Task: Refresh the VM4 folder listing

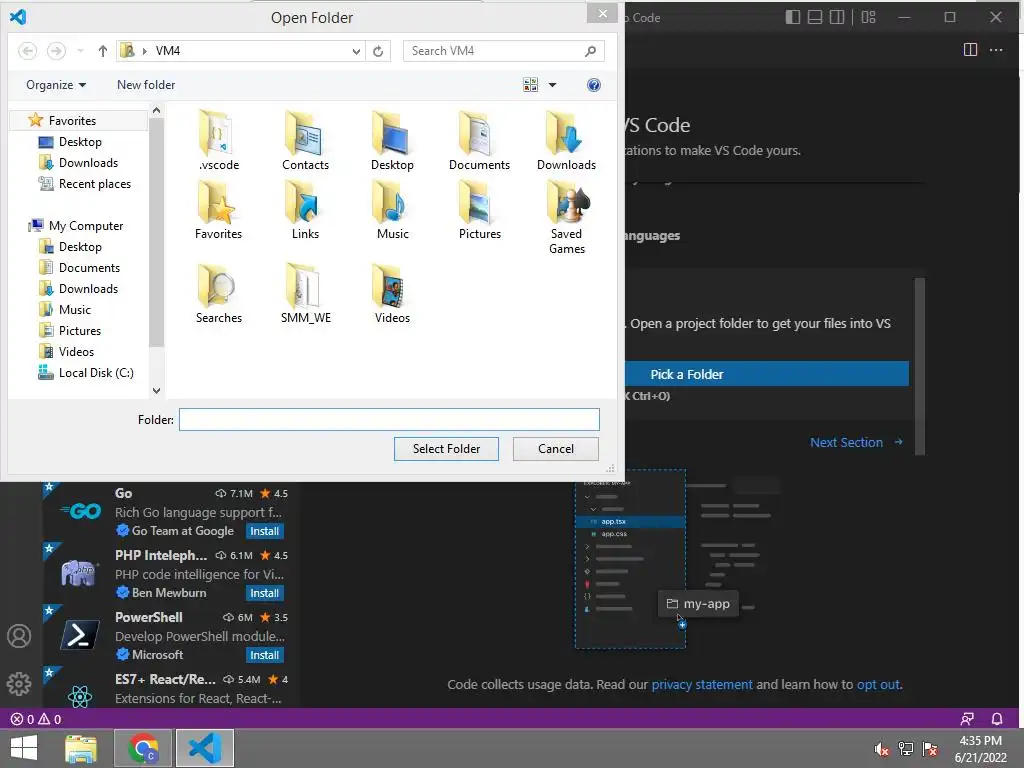Action: pyautogui.click(x=378, y=51)
